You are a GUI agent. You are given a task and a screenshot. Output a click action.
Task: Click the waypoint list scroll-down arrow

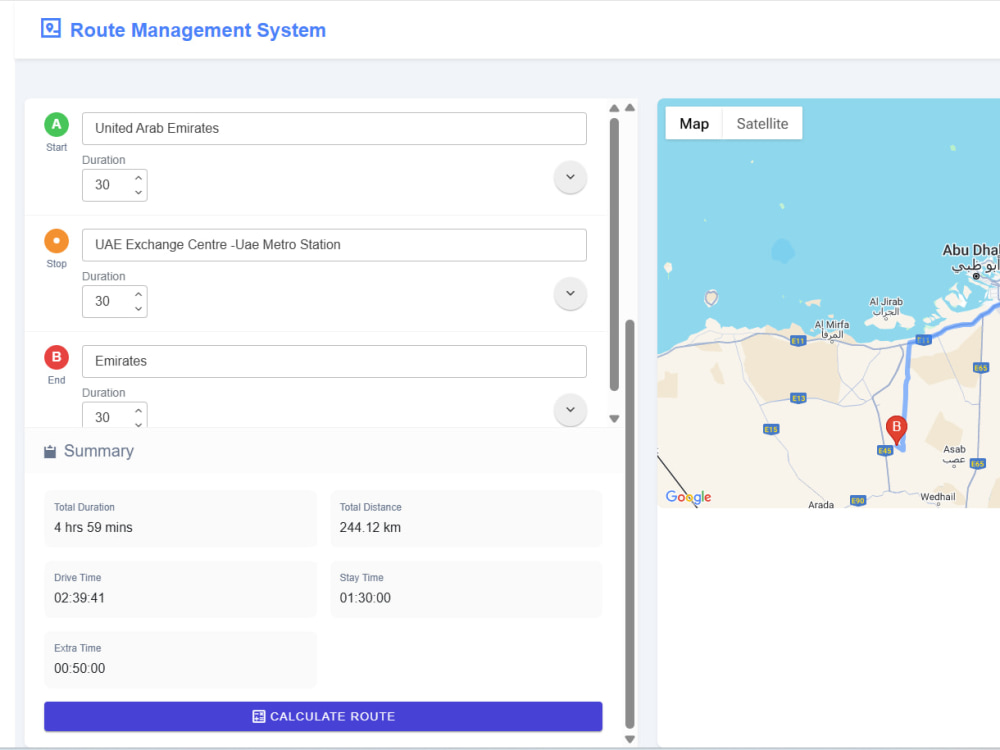(x=614, y=419)
